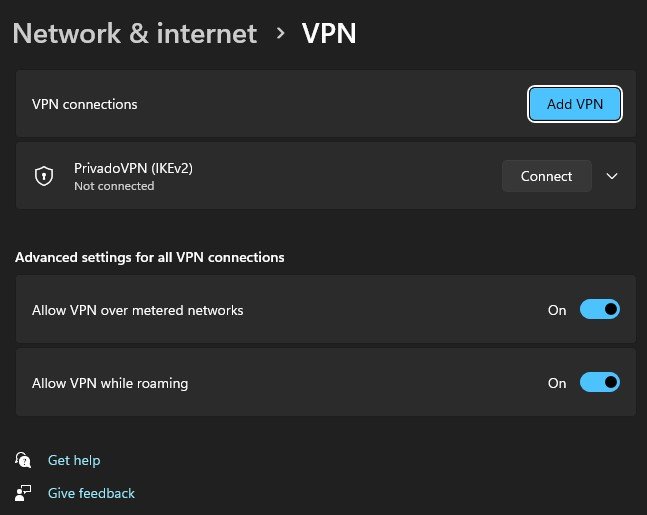647x515 pixels.
Task: Click the On label next to metered networks toggle
Action: click(557, 310)
